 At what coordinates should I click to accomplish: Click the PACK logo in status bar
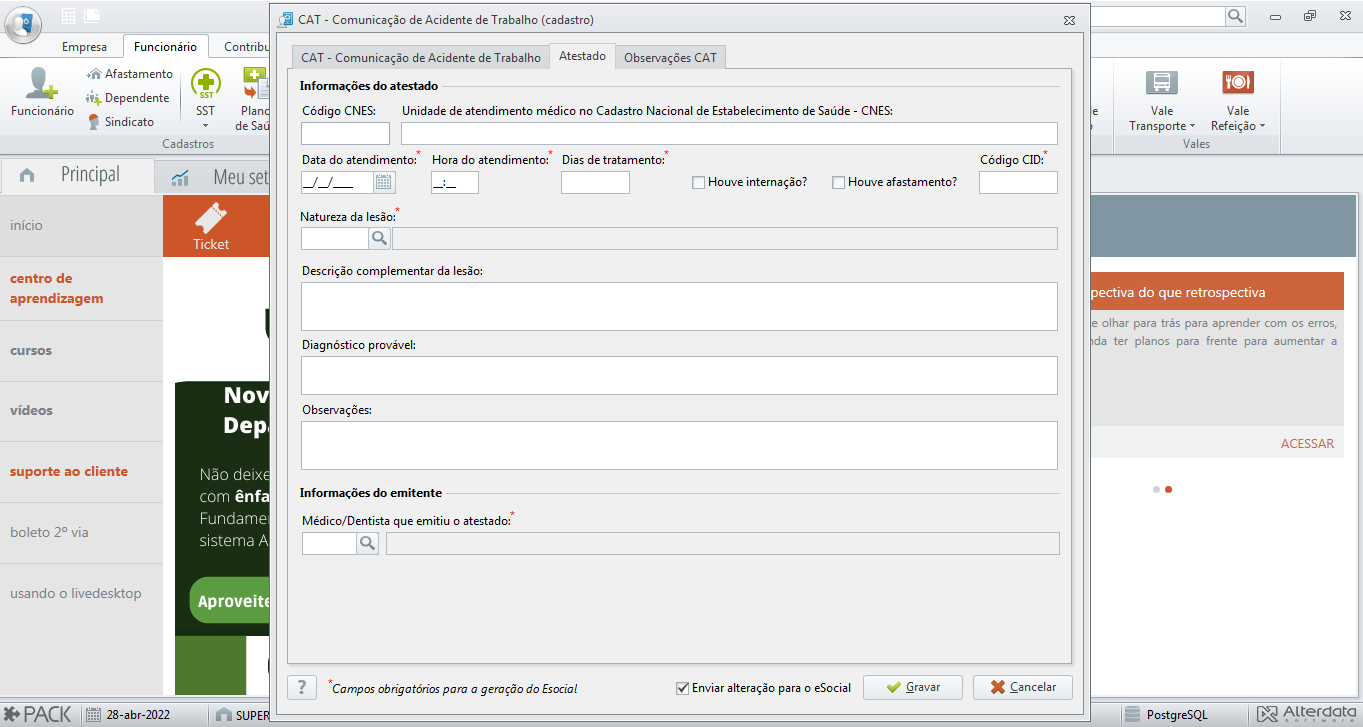tap(38, 714)
